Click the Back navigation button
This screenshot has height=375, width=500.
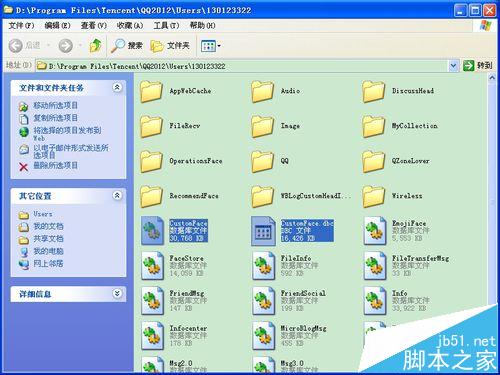(24, 46)
